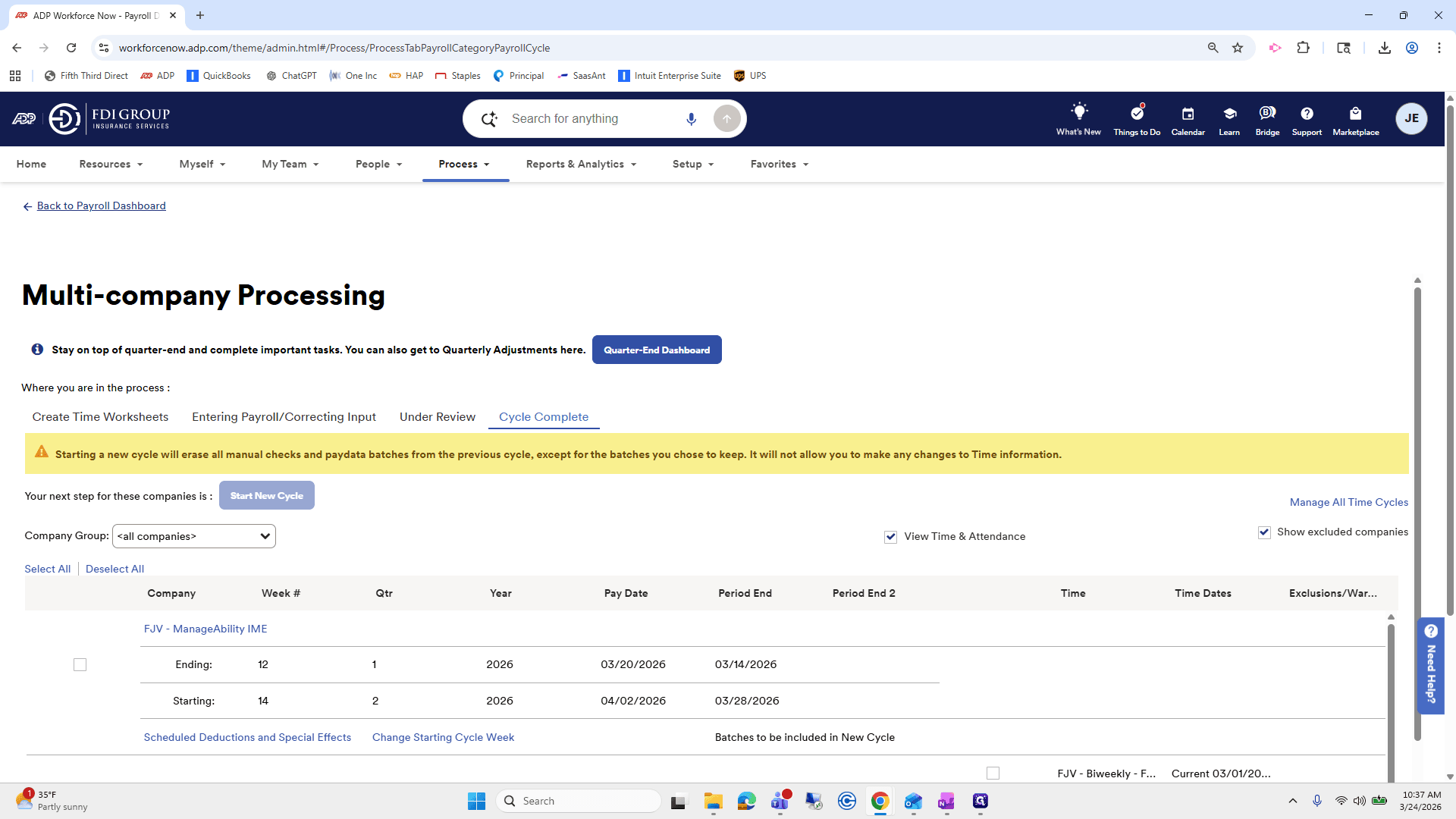Click the Quarter-End Dashboard button

pyautogui.click(x=657, y=350)
